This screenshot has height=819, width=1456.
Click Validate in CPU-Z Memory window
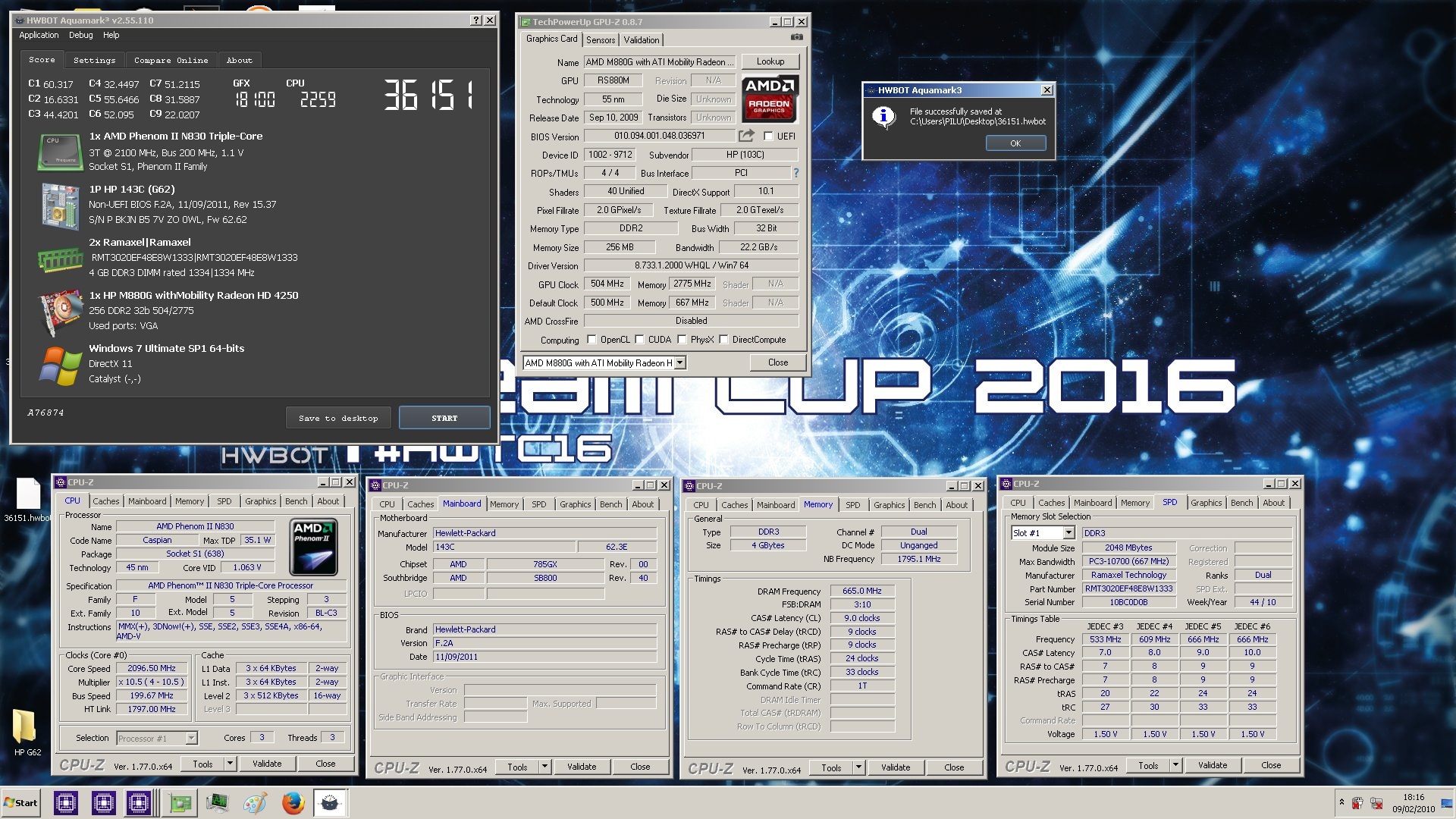click(x=896, y=767)
